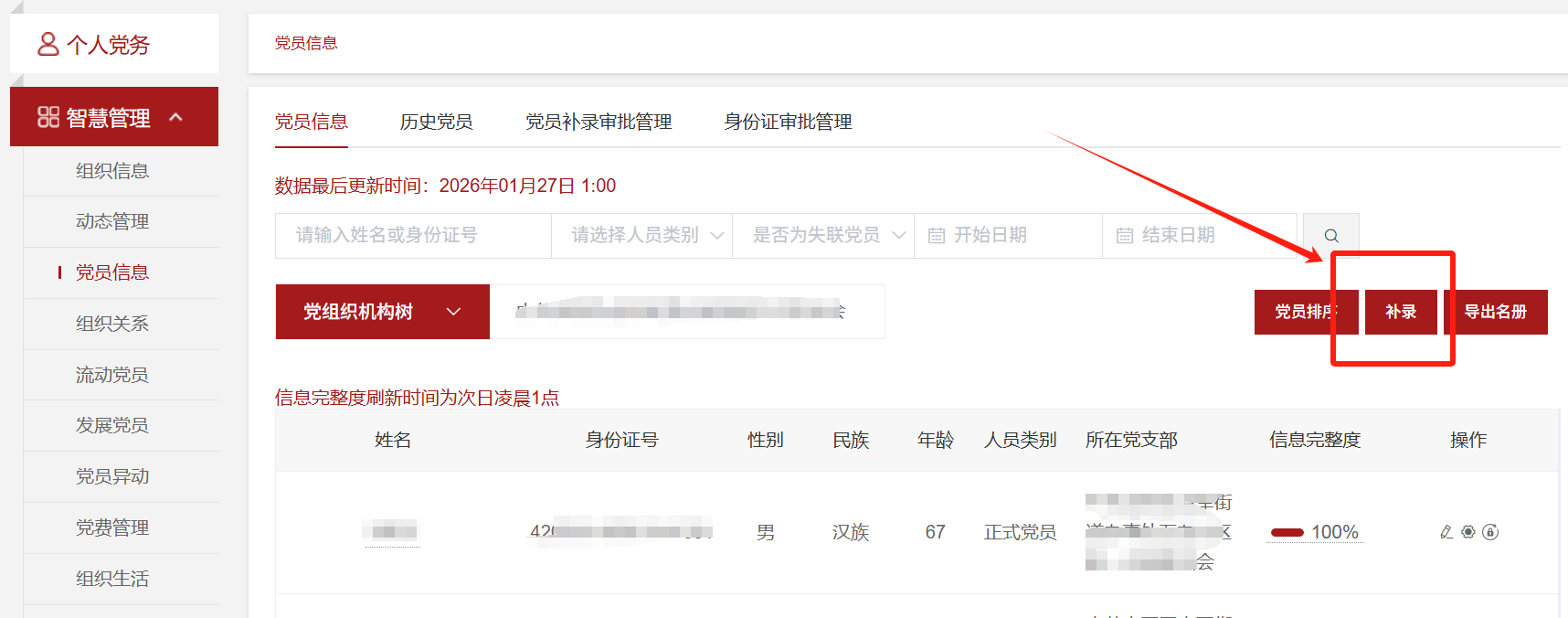
Task: Select 流动党员 in the sidebar
Action: [111, 375]
